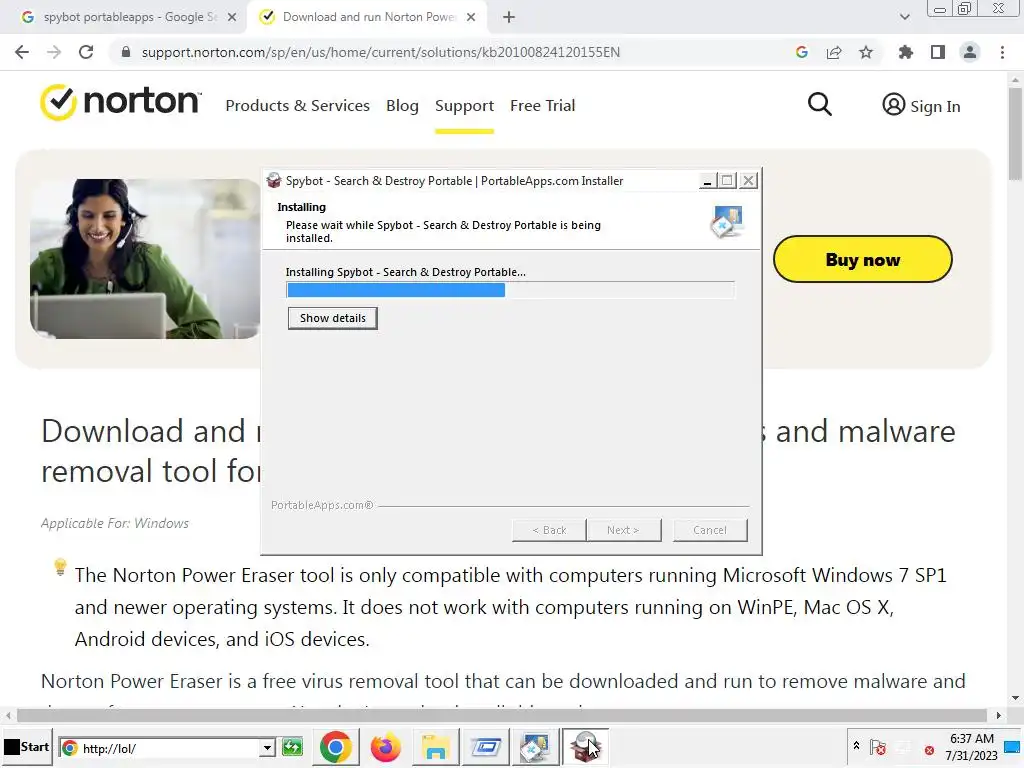This screenshot has width=1024, height=768.
Task: Click the flag security tray icon
Action: 878,748
